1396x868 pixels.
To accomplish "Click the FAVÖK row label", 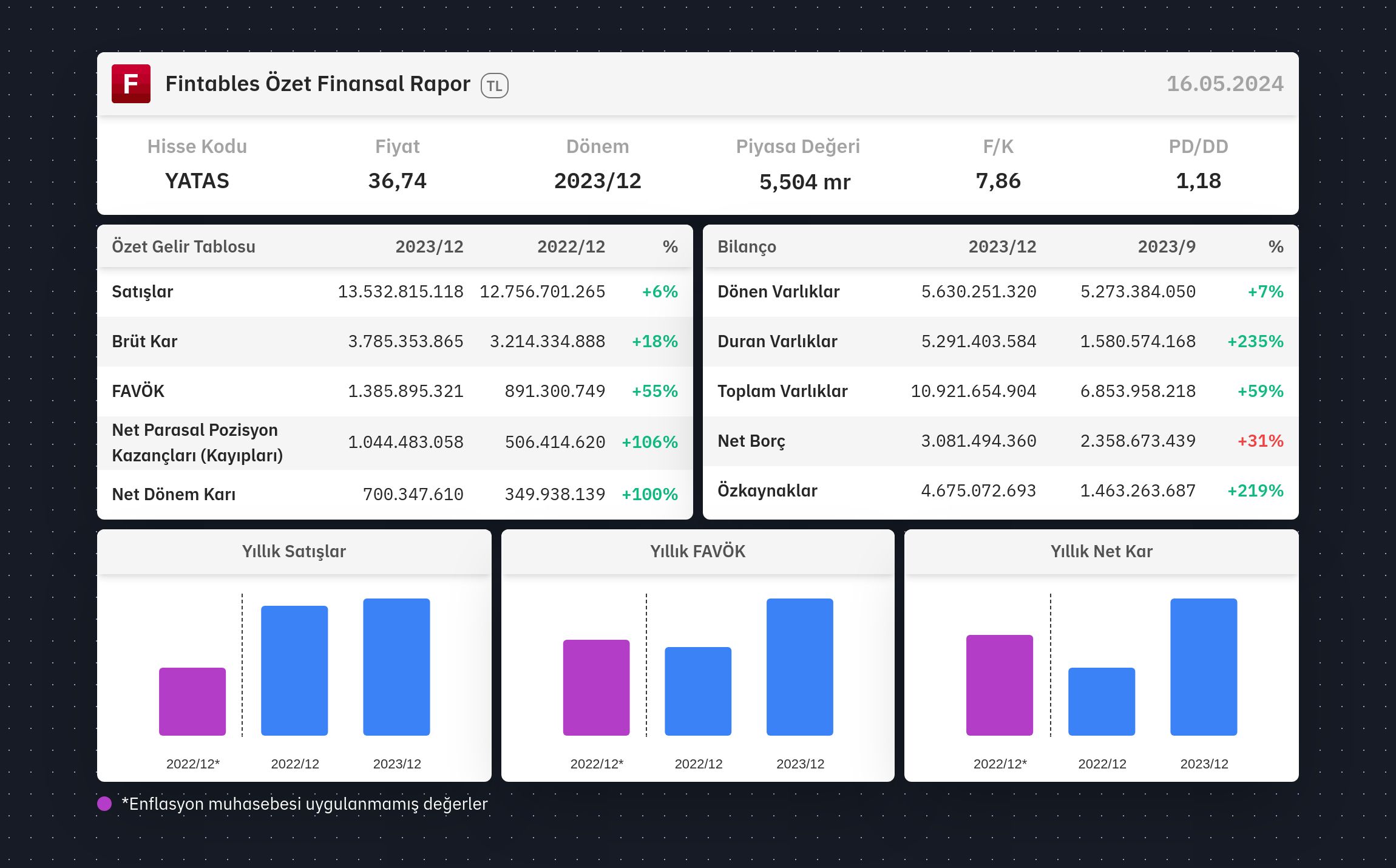I will tap(138, 391).
